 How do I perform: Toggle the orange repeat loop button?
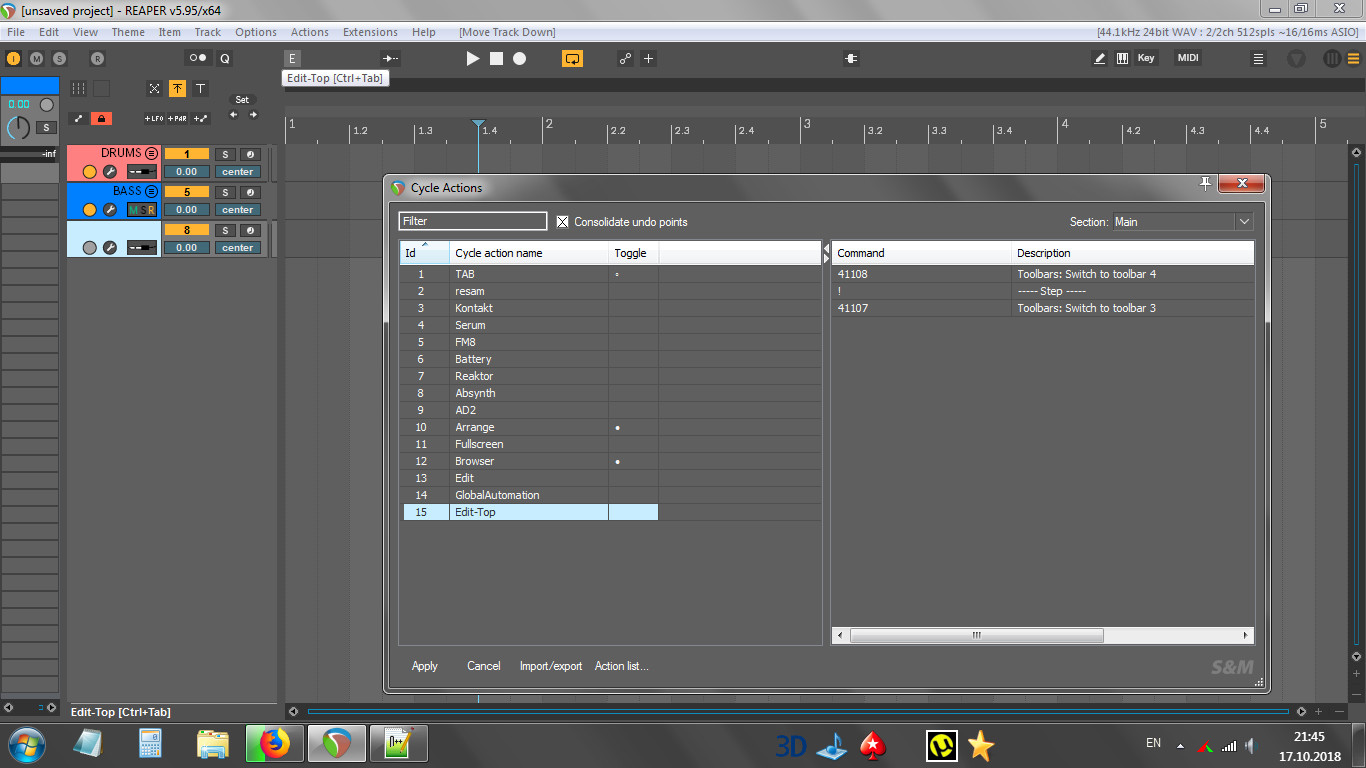(572, 59)
